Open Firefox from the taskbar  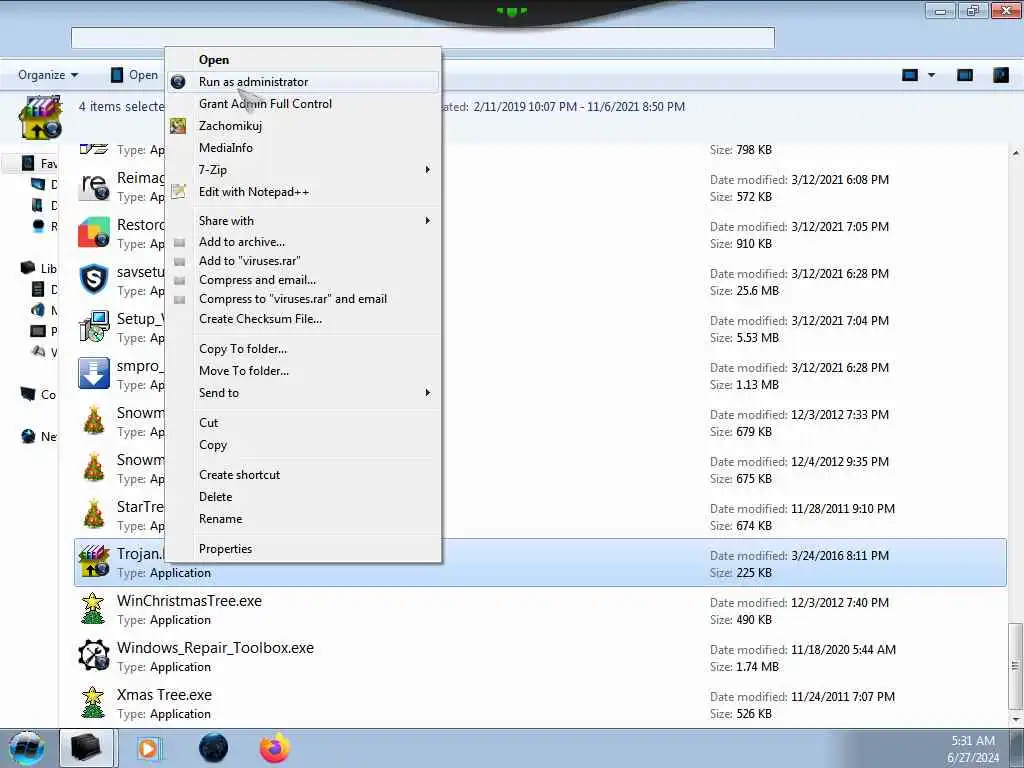point(274,748)
